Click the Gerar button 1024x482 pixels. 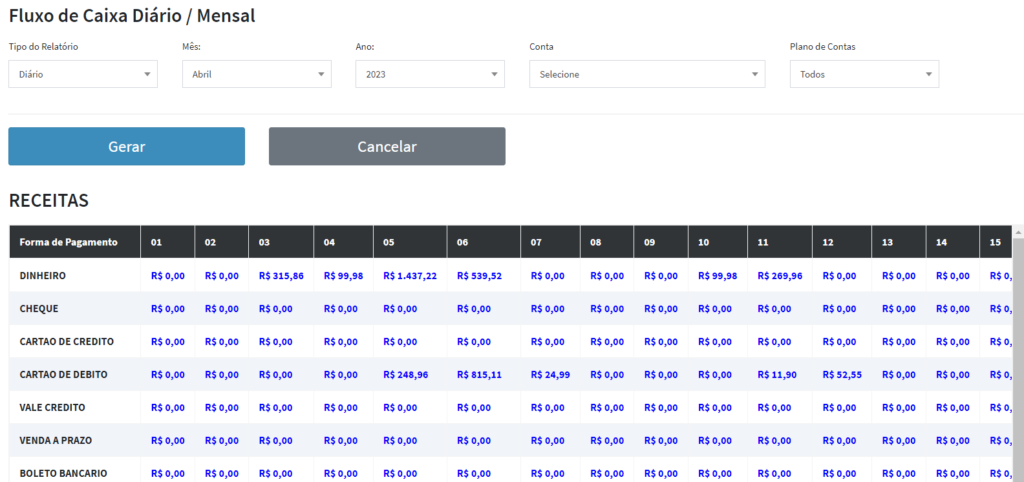point(127,146)
